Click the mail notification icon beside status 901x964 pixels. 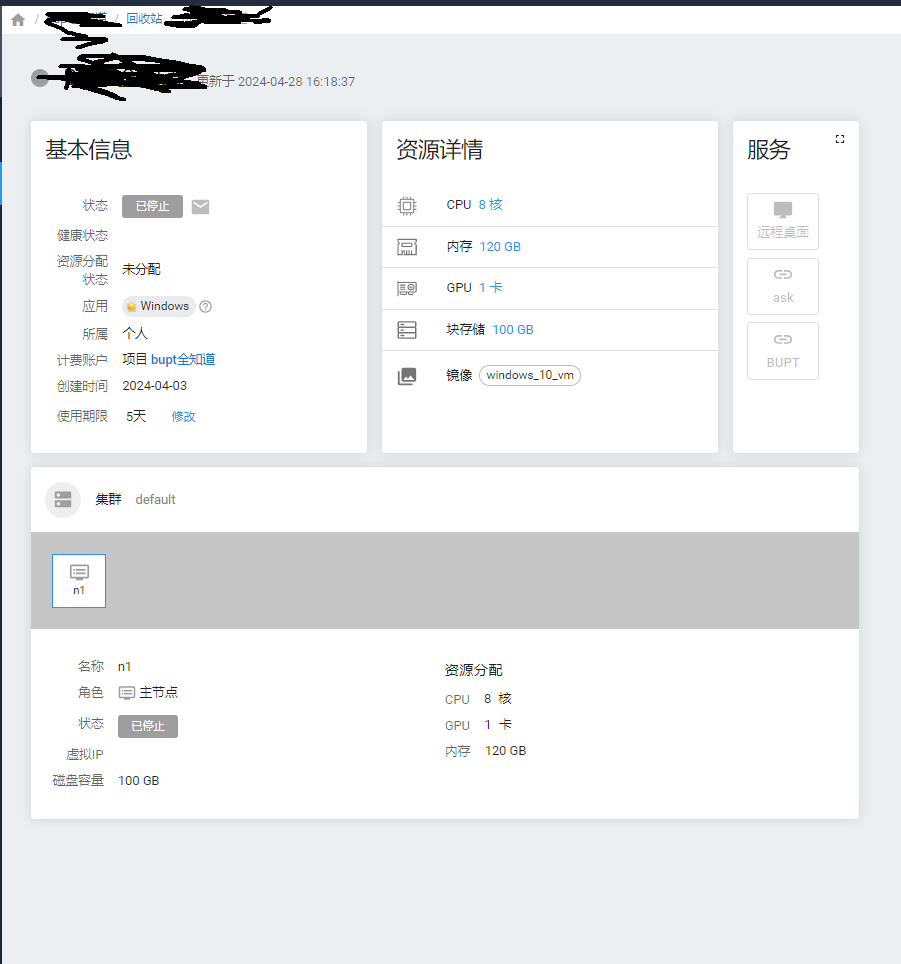(x=200, y=207)
